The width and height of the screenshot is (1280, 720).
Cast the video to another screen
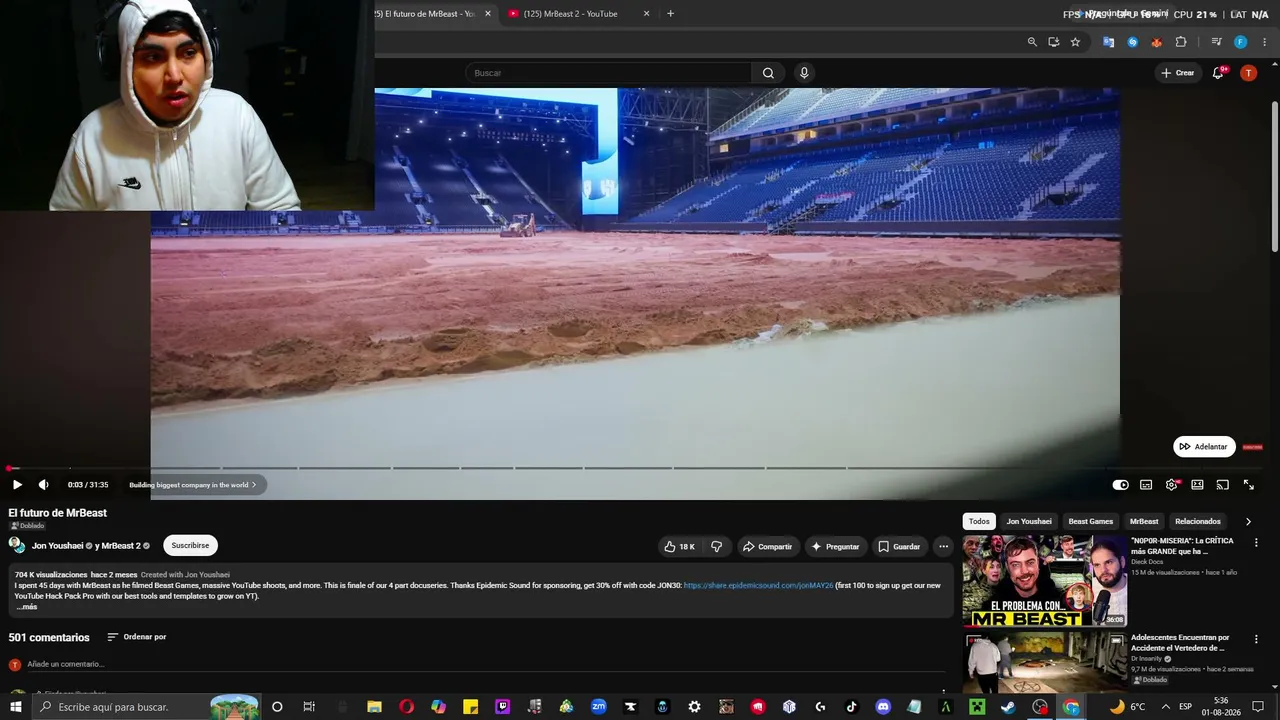pos(1222,485)
